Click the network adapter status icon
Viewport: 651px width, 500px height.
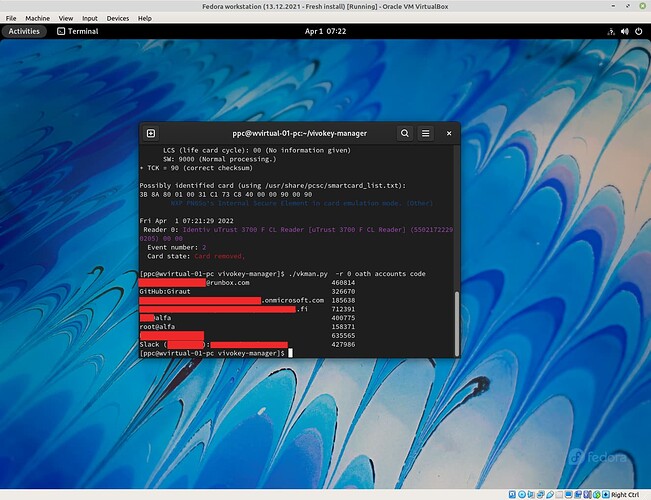541,495
